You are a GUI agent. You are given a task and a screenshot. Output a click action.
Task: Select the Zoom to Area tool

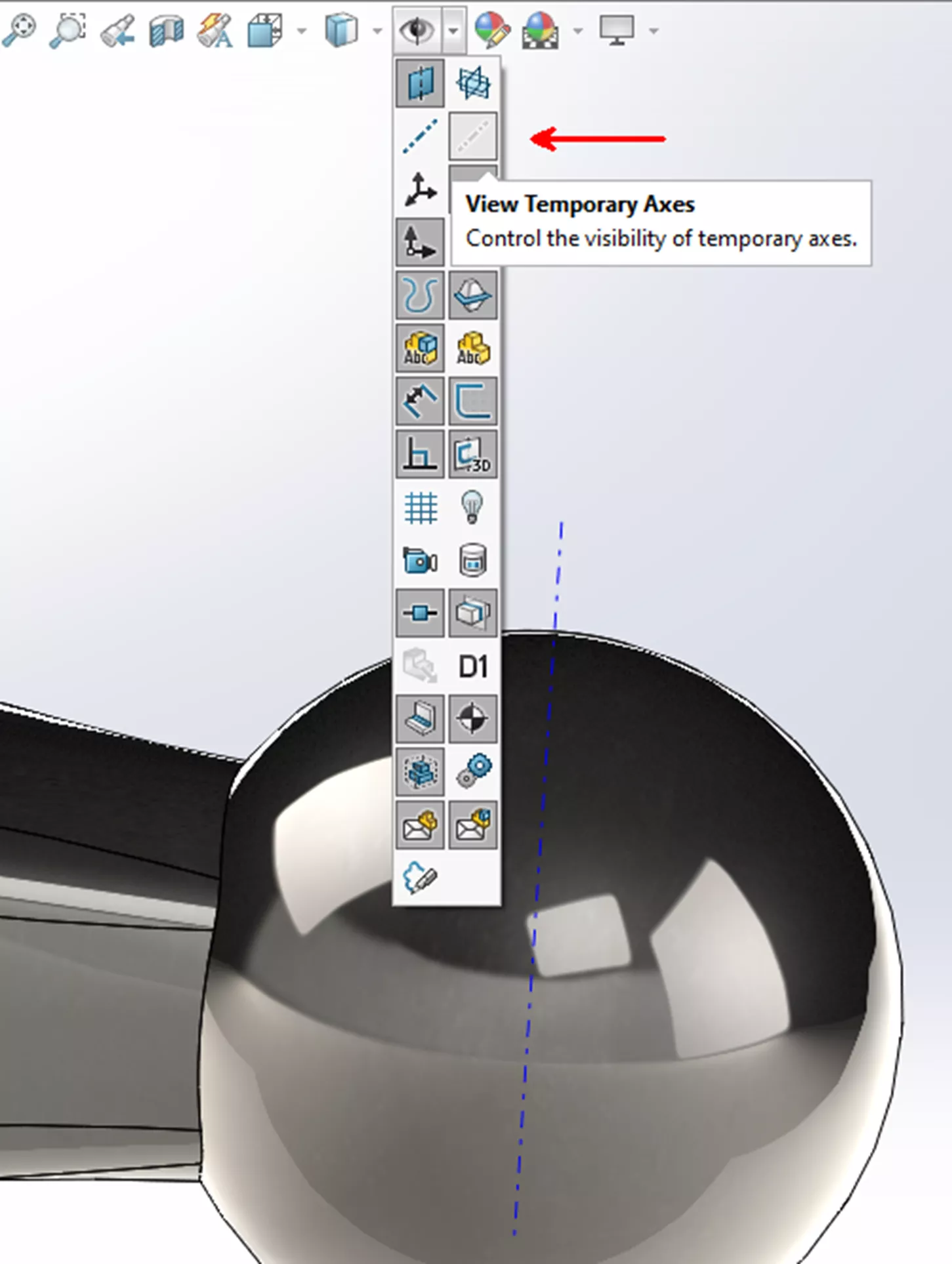click(67, 30)
